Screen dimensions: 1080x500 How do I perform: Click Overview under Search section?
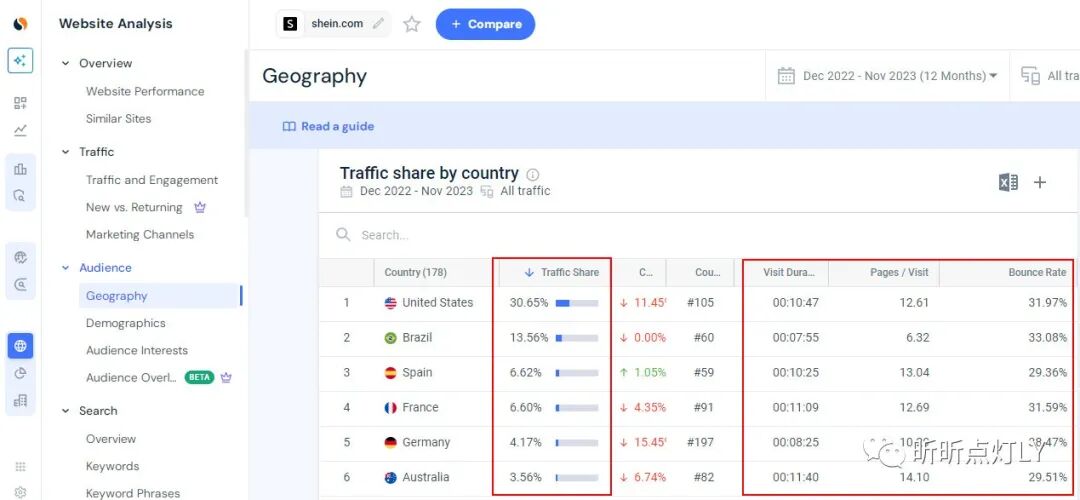(x=111, y=439)
